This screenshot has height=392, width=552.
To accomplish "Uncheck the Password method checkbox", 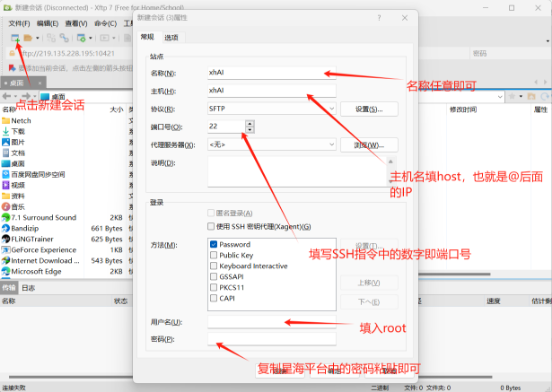I will 213,244.
